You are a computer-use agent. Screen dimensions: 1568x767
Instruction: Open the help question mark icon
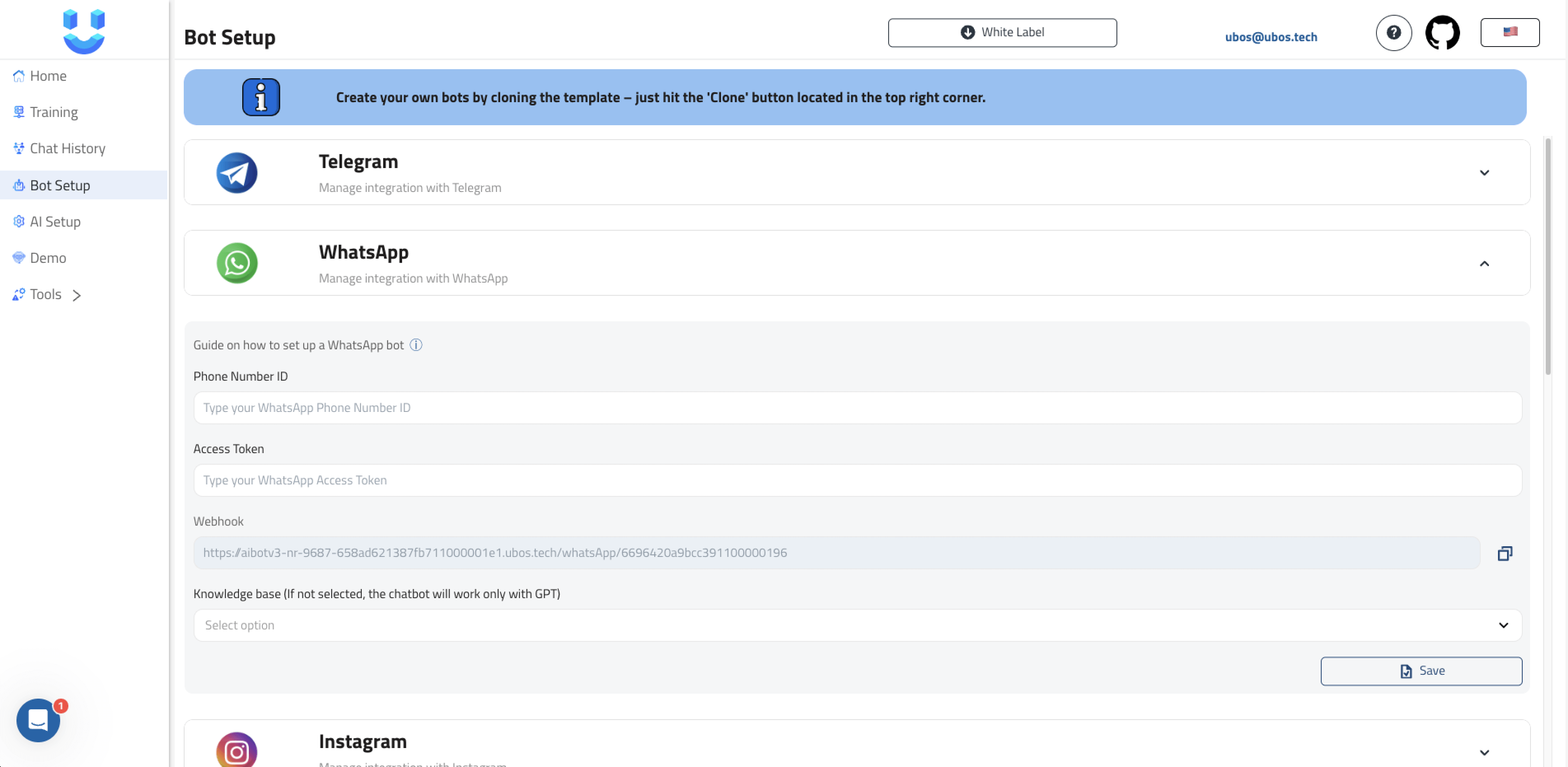1393,32
